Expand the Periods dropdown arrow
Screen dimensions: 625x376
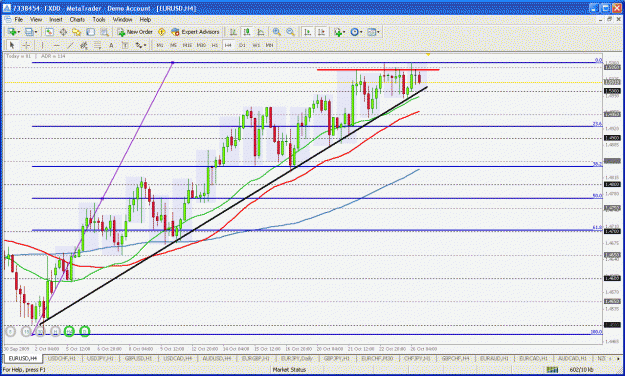click(x=361, y=32)
